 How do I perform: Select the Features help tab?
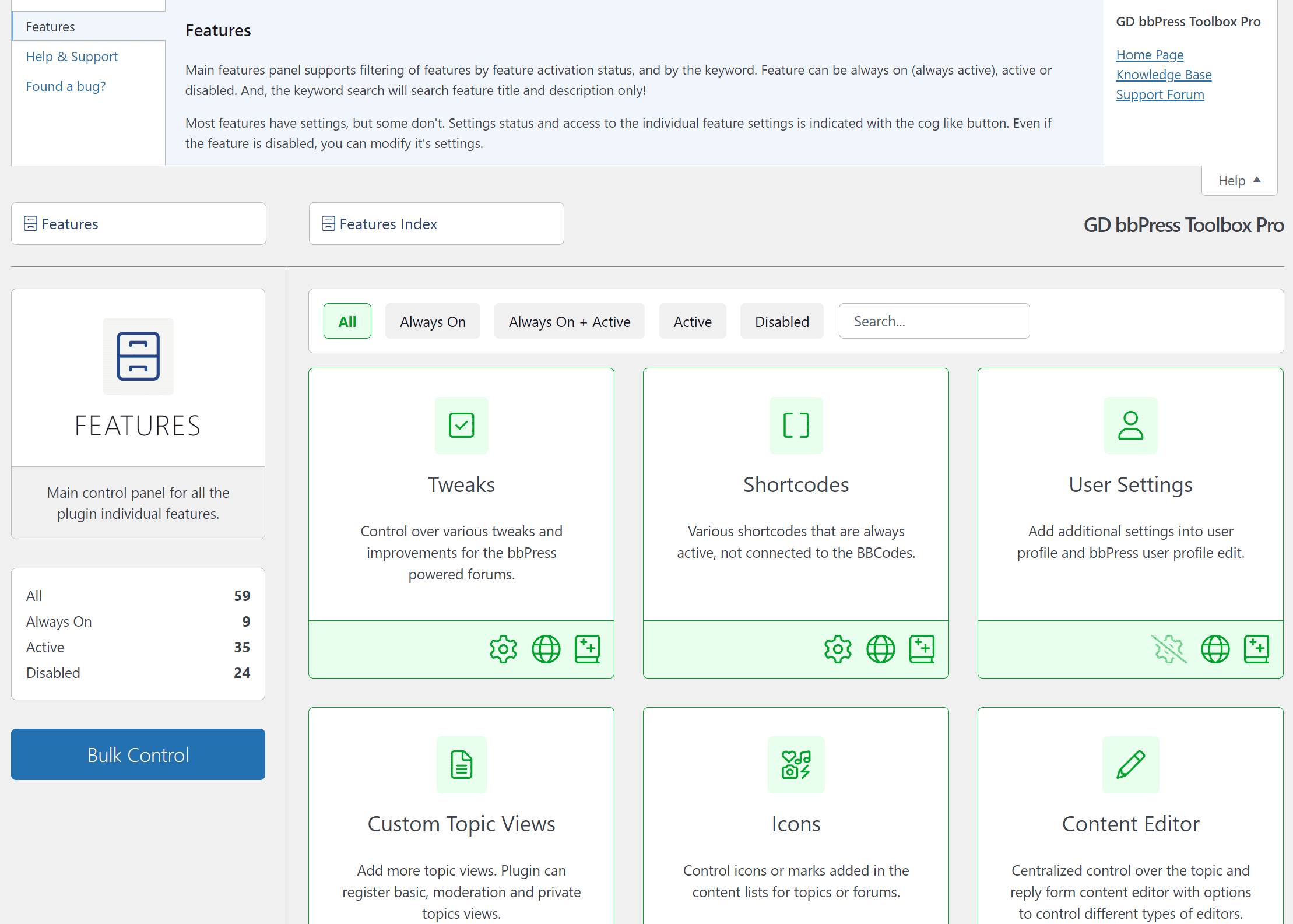89,27
